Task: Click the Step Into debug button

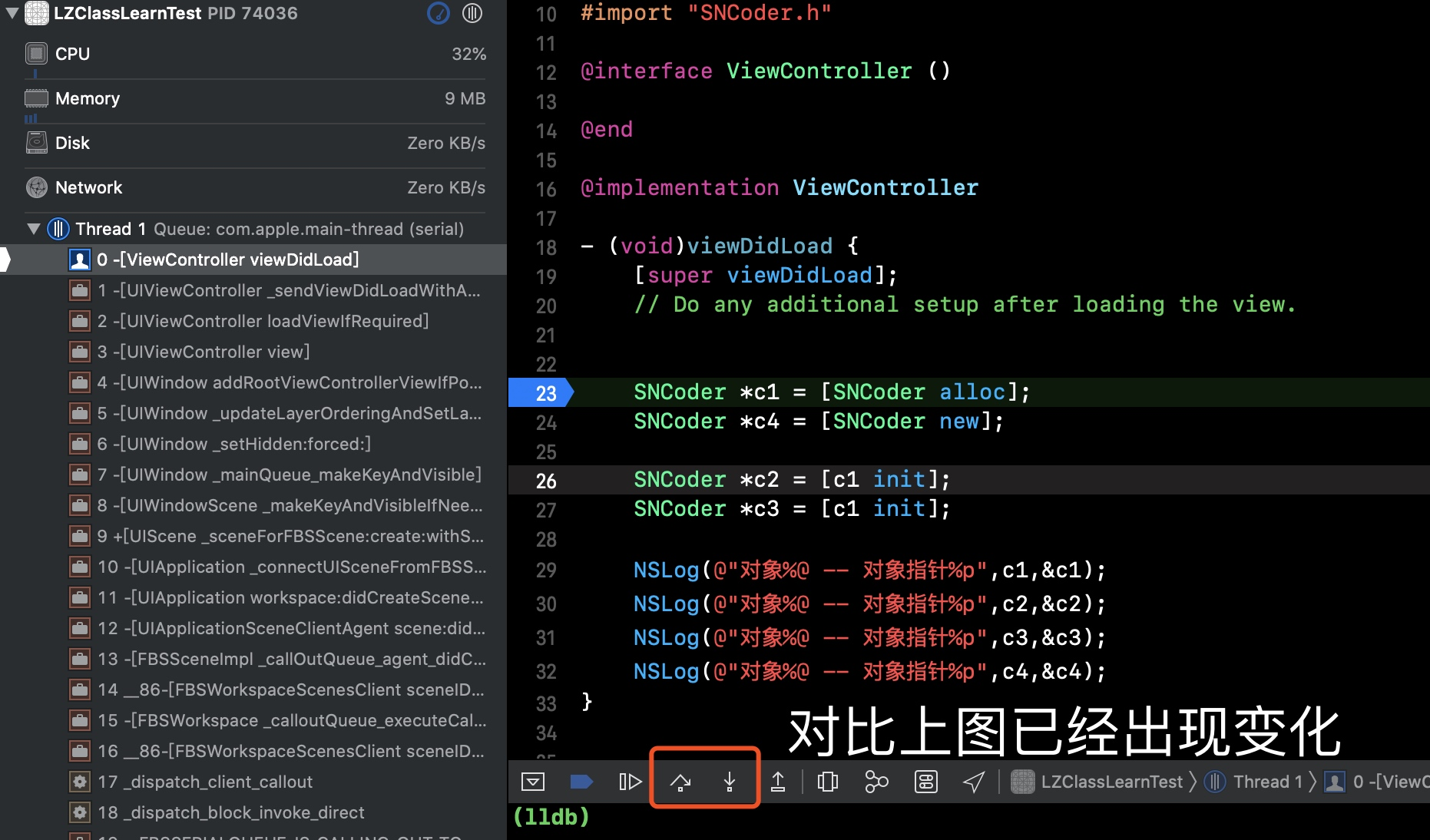Action: point(730,782)
